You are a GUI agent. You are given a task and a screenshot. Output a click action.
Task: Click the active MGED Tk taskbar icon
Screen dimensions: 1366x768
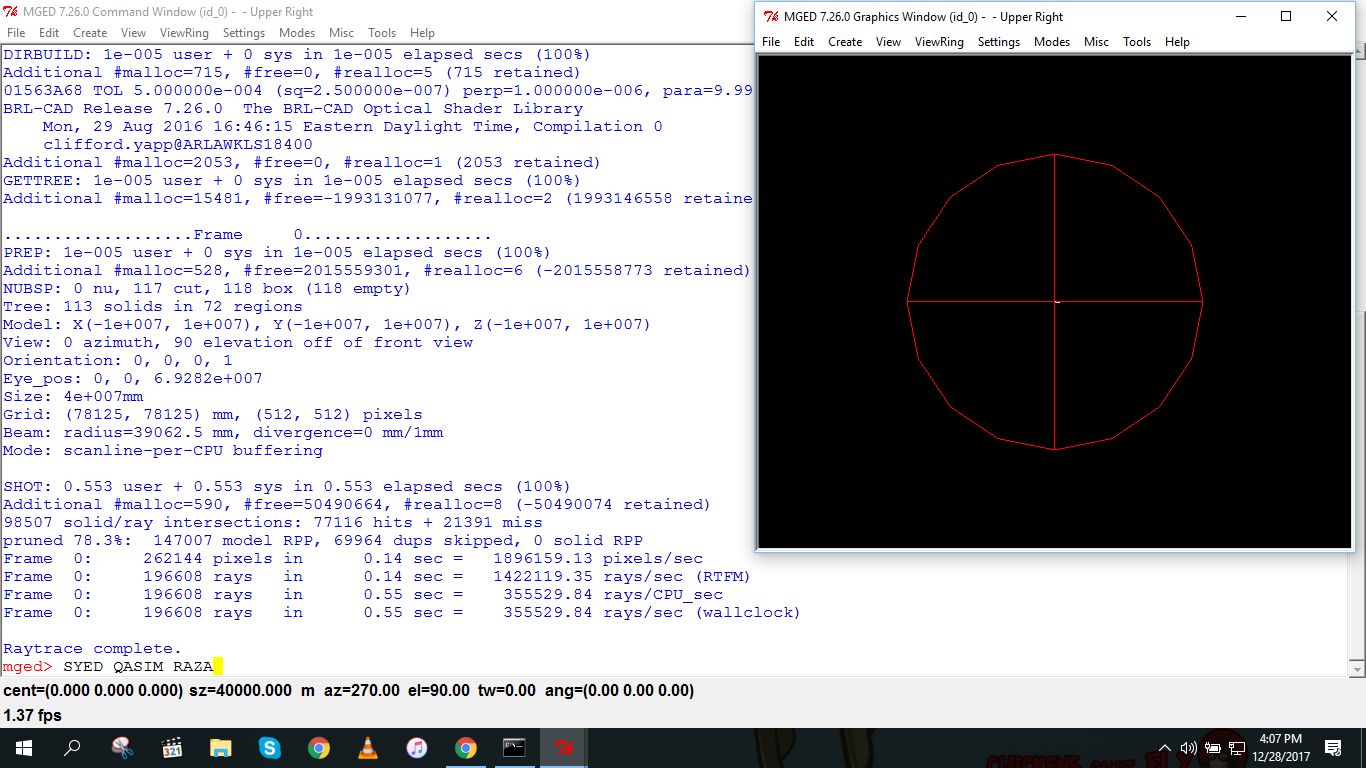click(x=563, y=748)
